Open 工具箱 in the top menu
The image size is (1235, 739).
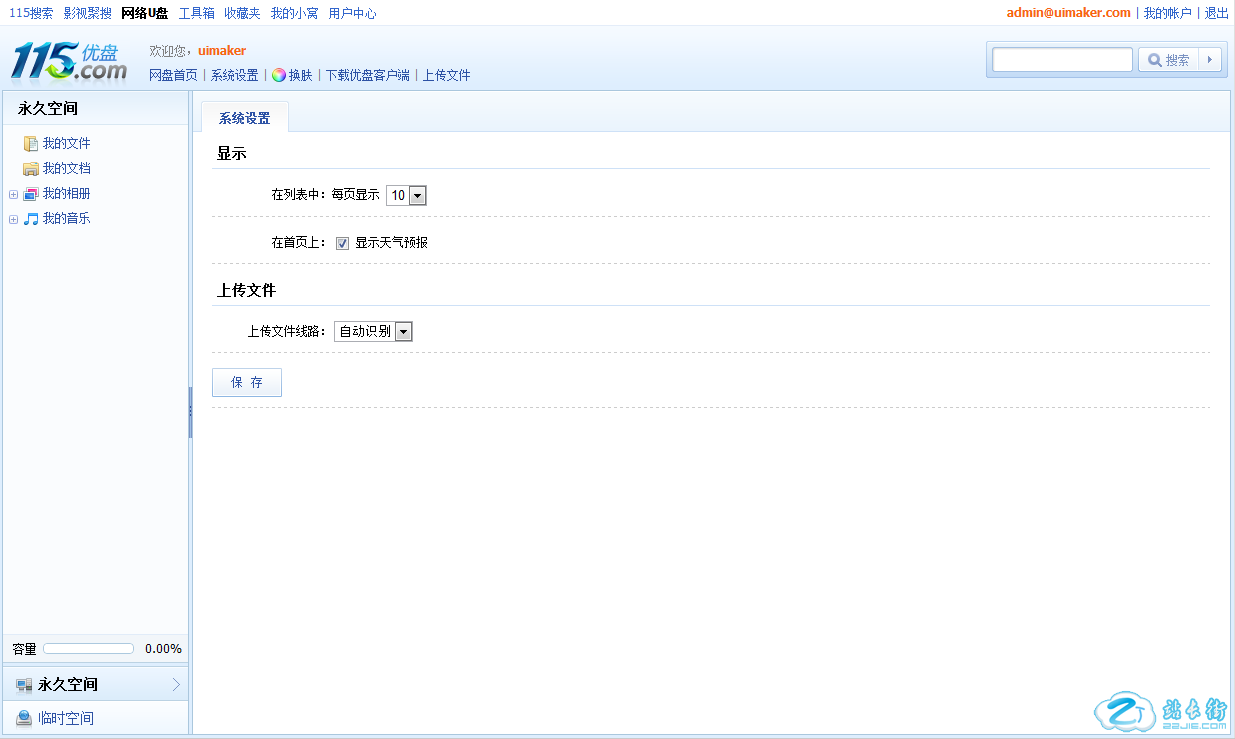coord(196,13)
